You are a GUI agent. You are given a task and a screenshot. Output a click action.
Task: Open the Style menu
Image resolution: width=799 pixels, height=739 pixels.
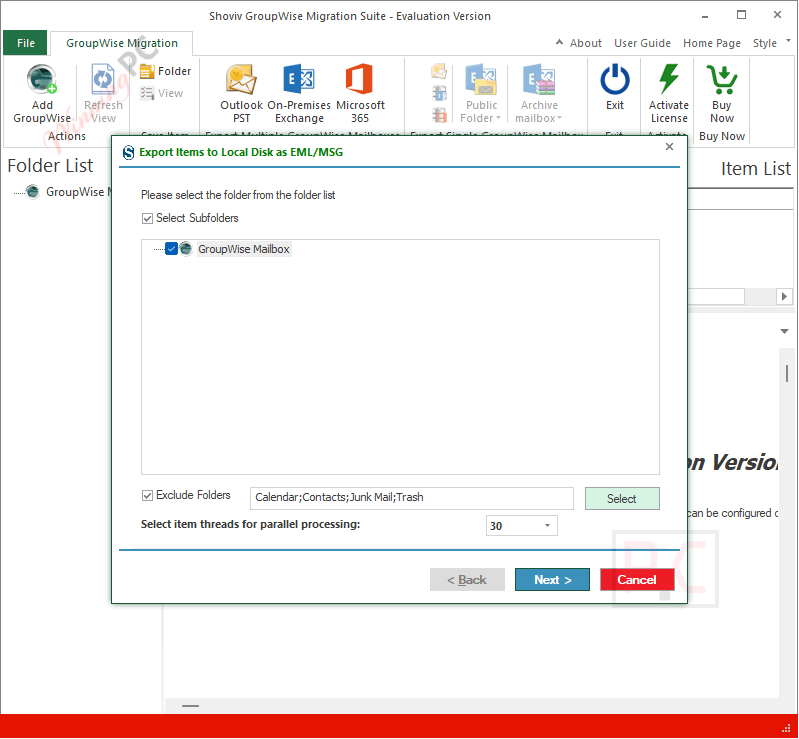coord(764,43)
